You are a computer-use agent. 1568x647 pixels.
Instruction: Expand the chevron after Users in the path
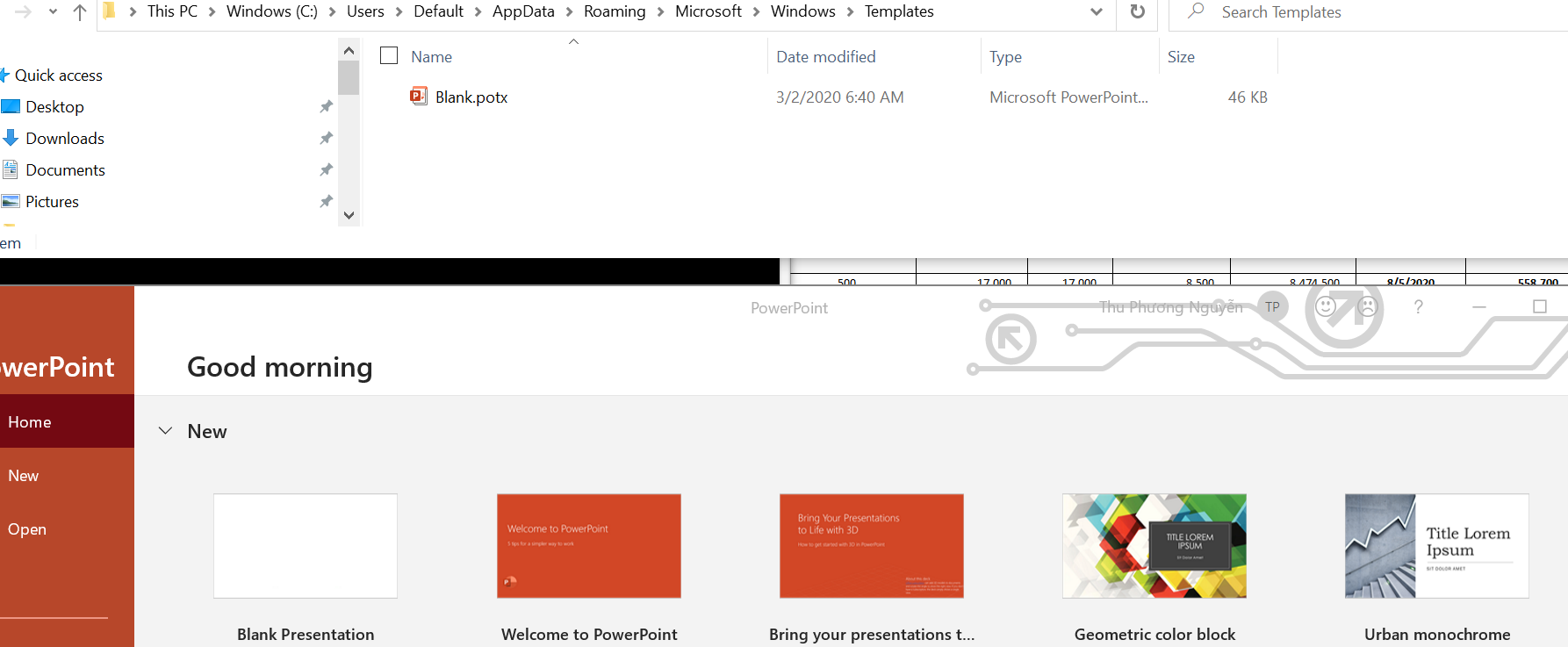tap(399, 12)
